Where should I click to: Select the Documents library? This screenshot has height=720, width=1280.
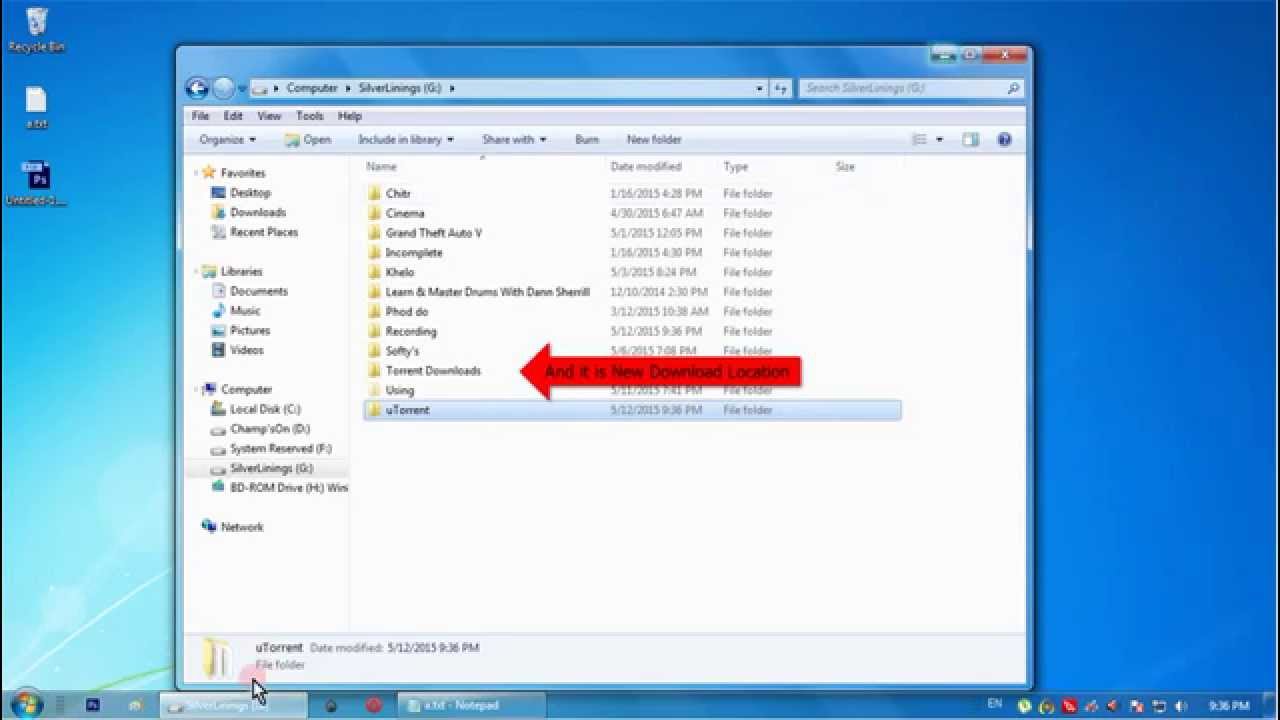[259, 291]
